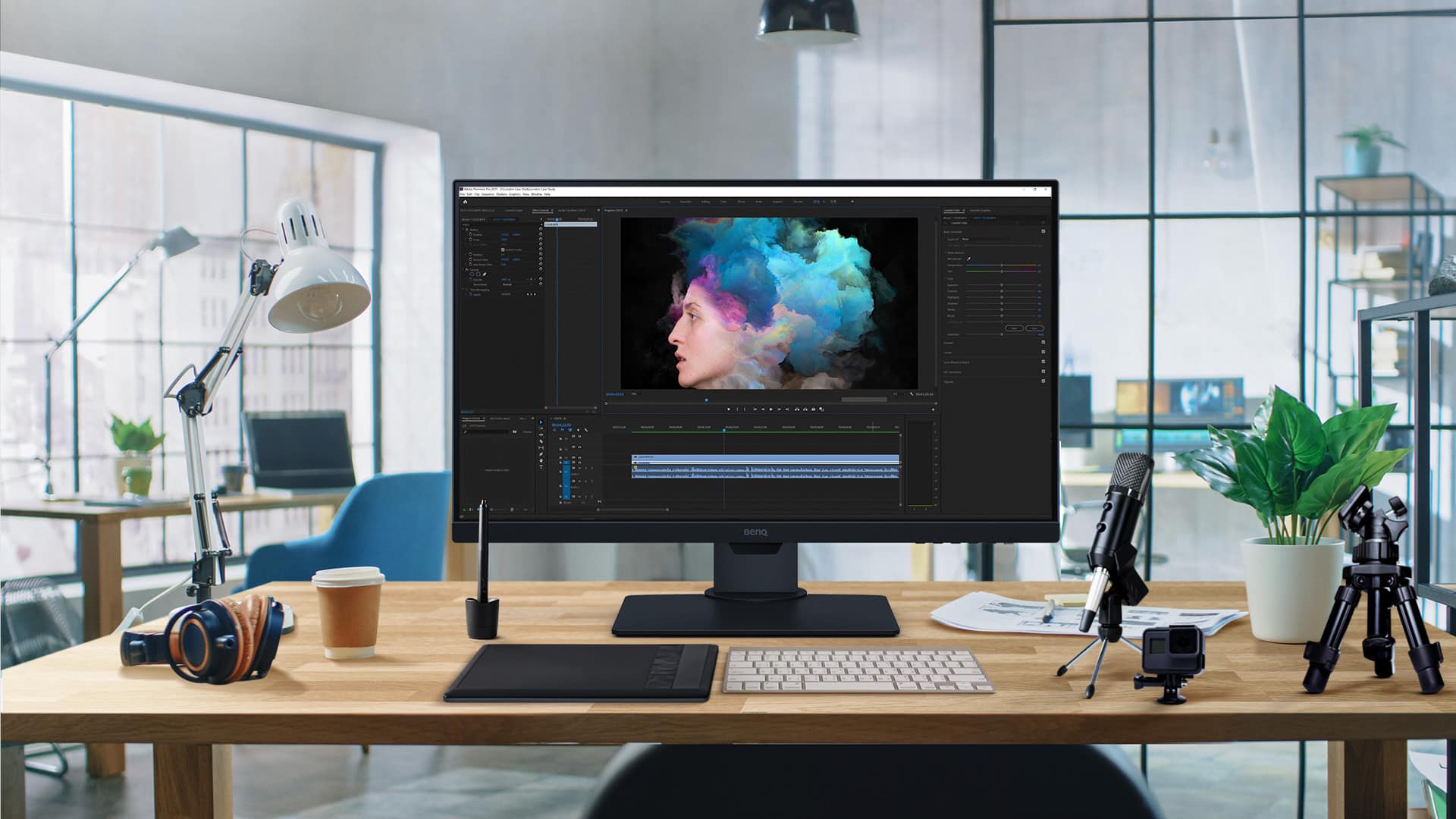Open the Sequence menu
Viewport: 1456px width, 819px height.
(488, 194)
